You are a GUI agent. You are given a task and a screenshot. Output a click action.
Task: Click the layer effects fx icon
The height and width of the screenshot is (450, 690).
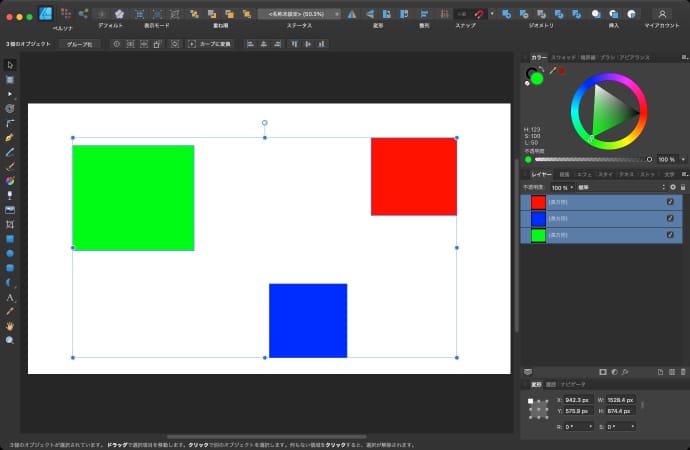tap(624, 372)
